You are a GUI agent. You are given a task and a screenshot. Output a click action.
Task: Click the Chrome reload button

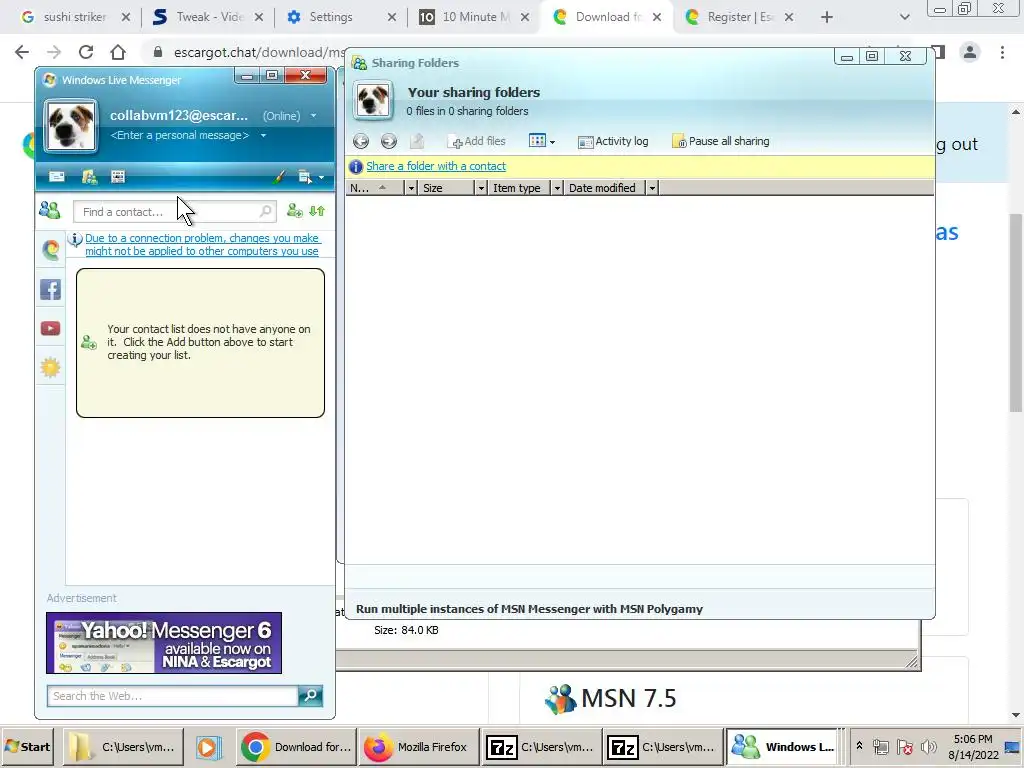[x=86, y=52]
